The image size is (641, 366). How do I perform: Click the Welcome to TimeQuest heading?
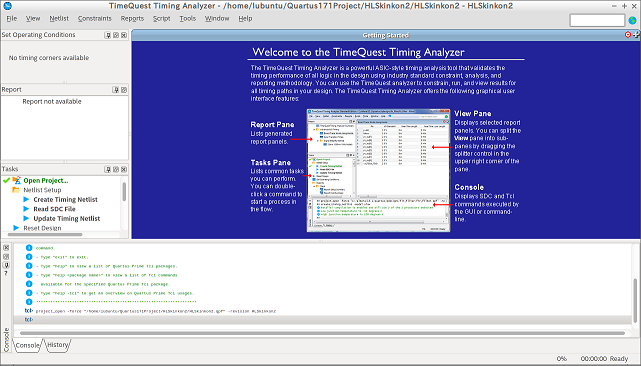coord(358,52)
